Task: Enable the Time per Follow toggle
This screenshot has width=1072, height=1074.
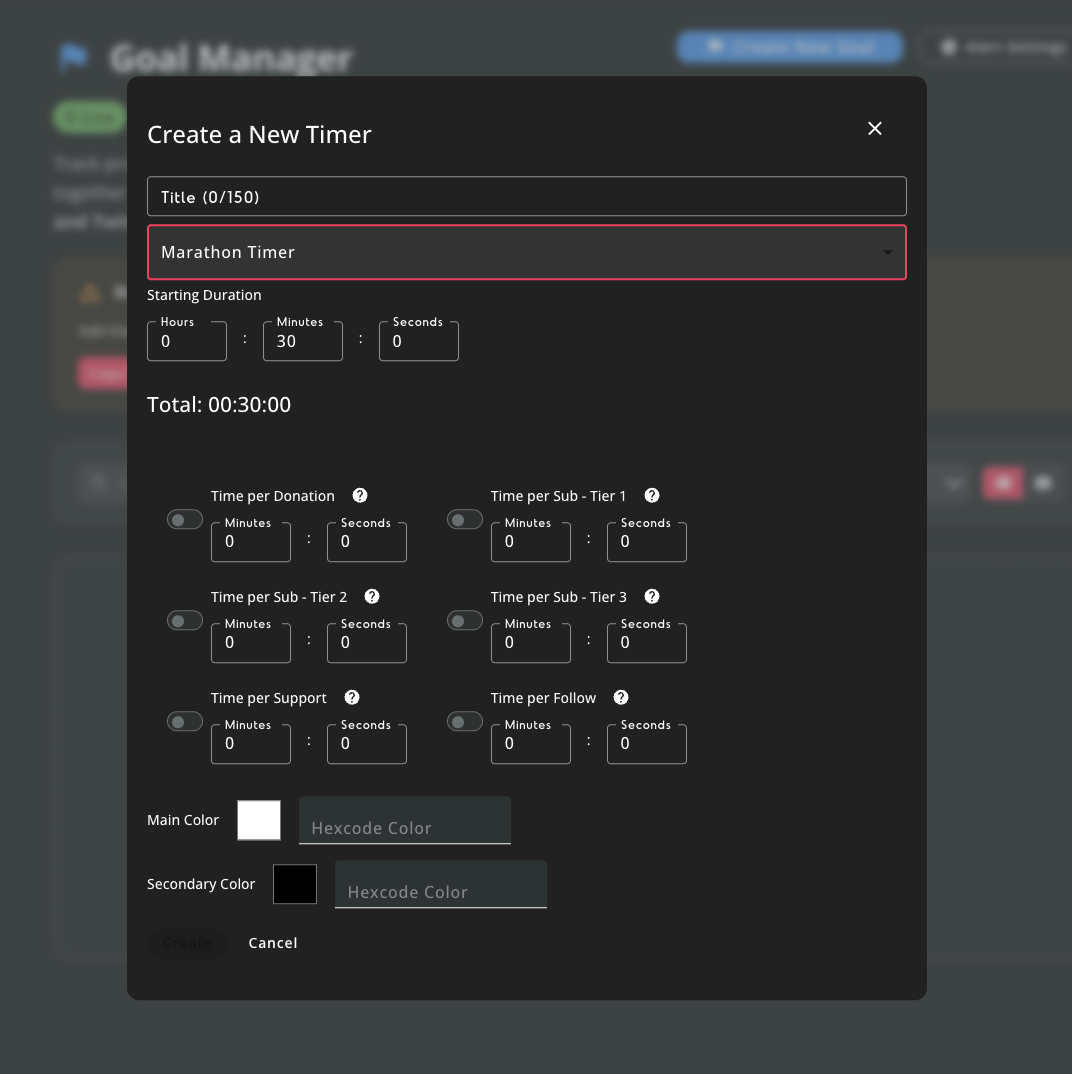Action: tap(465, 721)
